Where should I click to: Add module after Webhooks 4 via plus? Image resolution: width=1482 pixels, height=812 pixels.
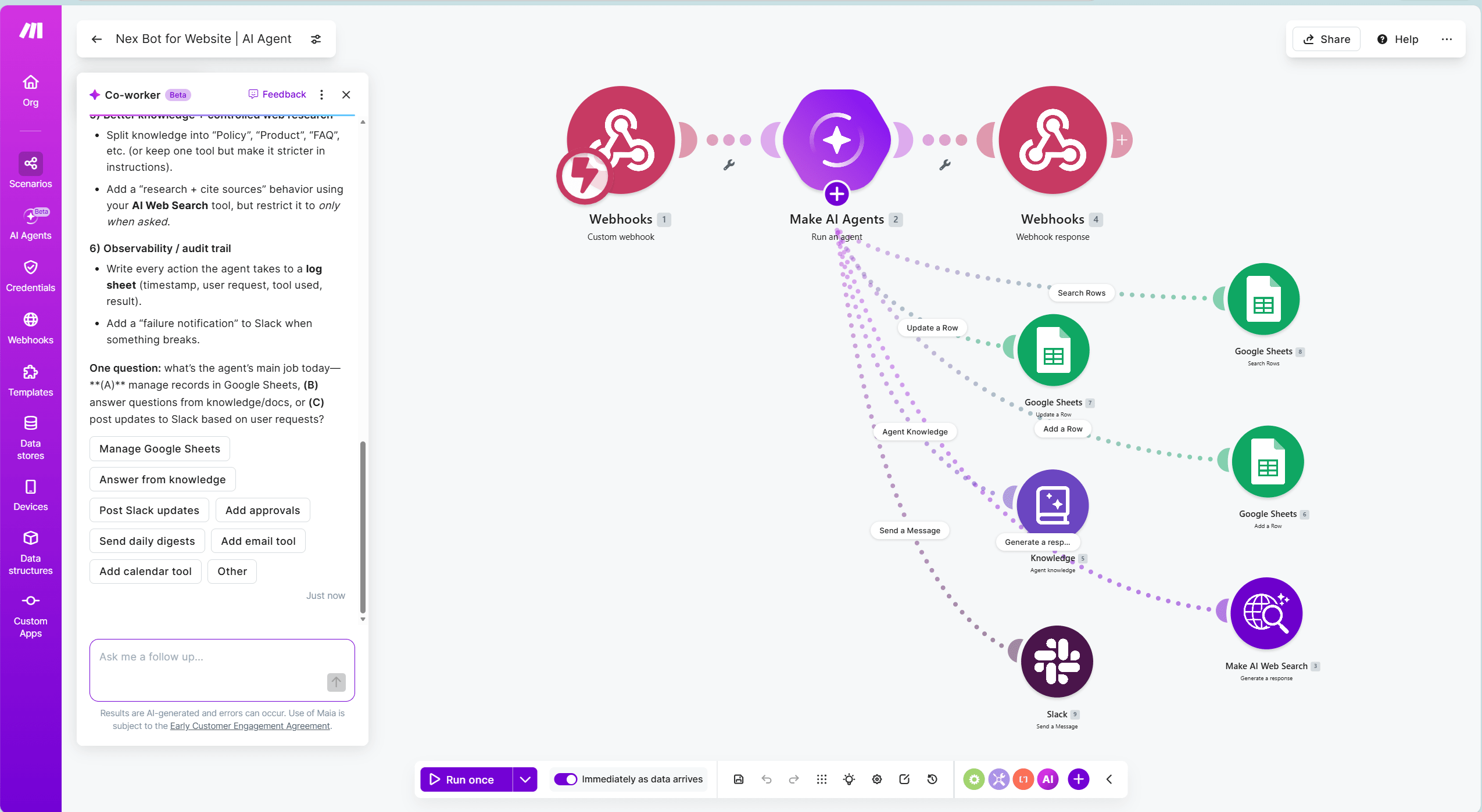click(x=1122, y=140)
